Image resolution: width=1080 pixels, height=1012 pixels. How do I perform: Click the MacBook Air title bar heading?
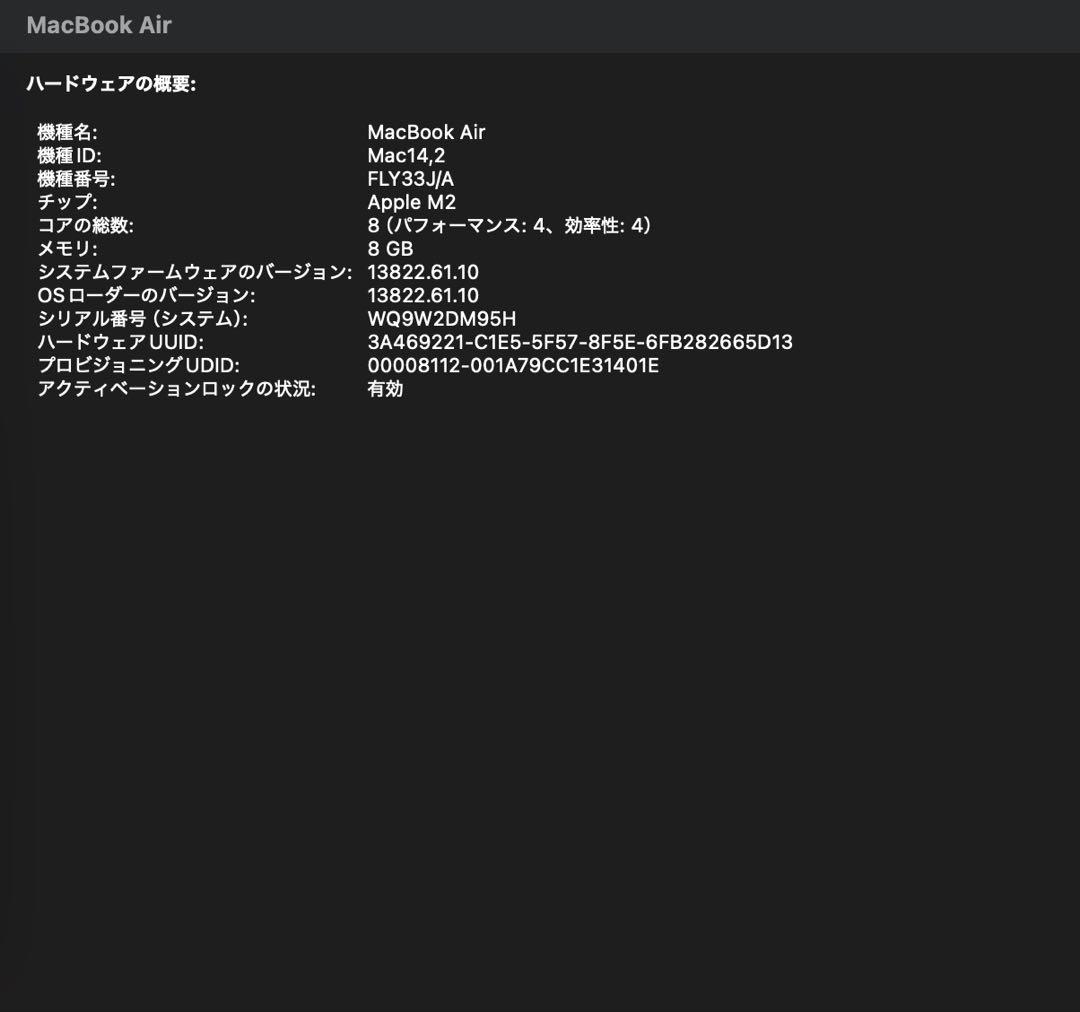point(97,26)
